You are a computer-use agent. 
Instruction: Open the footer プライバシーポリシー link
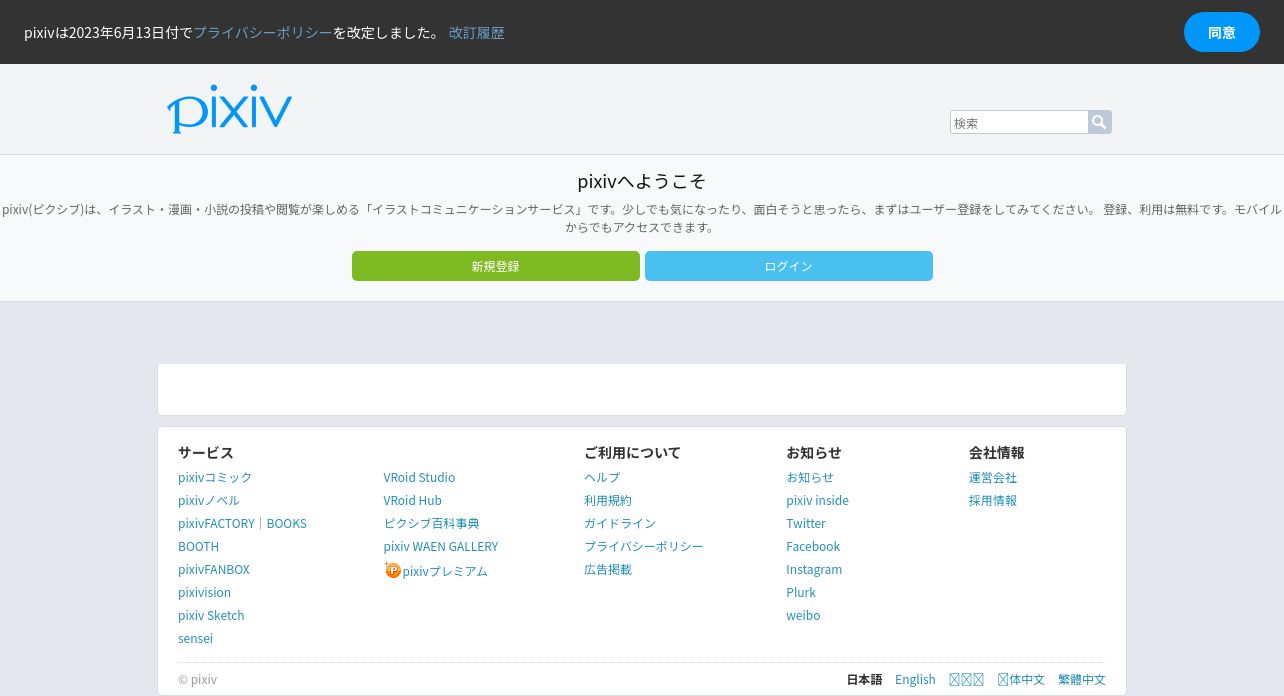pyautogui.click(x=644, y=546)
